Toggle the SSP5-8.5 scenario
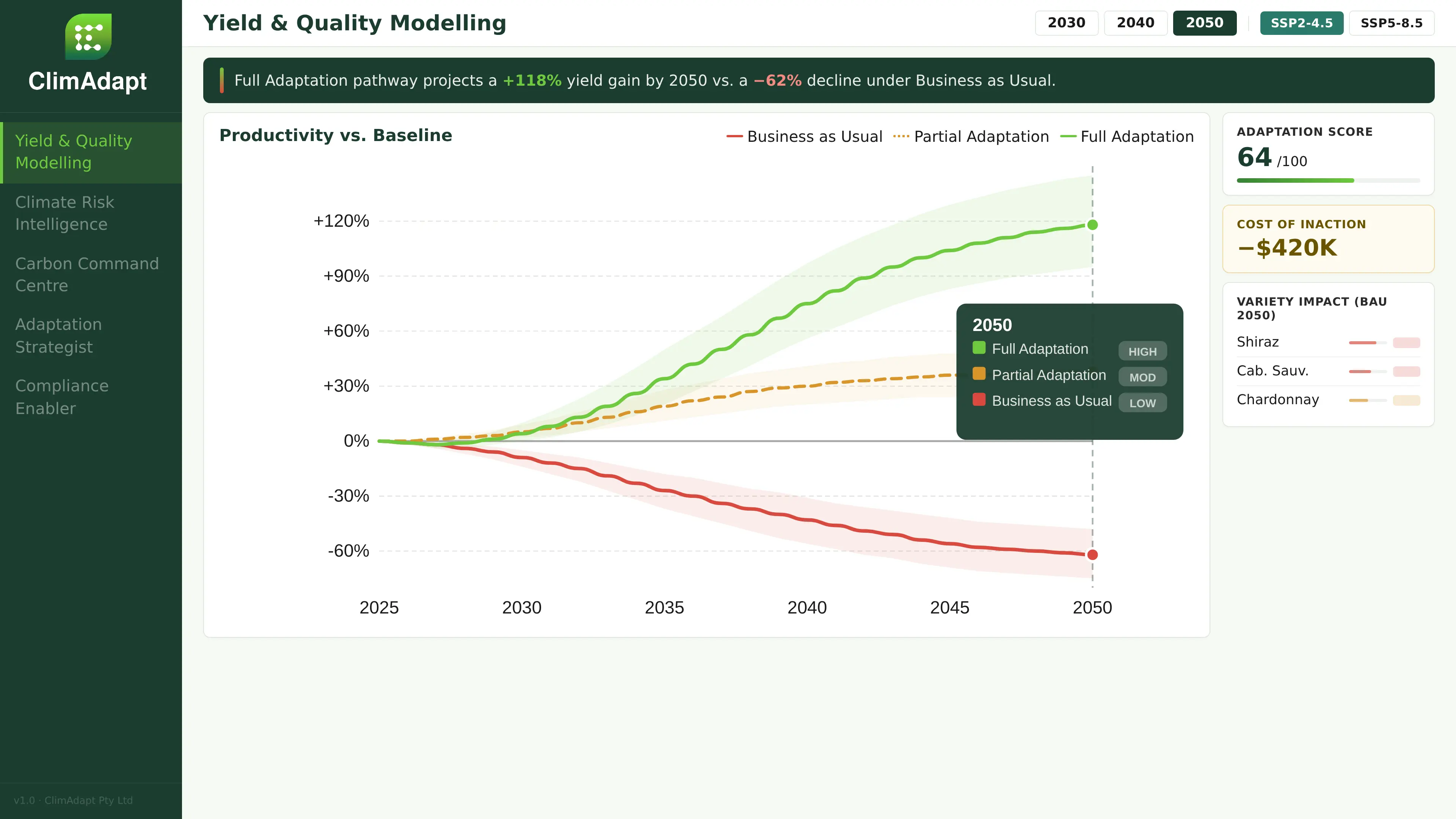The image size is (1456, 819). pyautogui.click(x=1392, y=23)
